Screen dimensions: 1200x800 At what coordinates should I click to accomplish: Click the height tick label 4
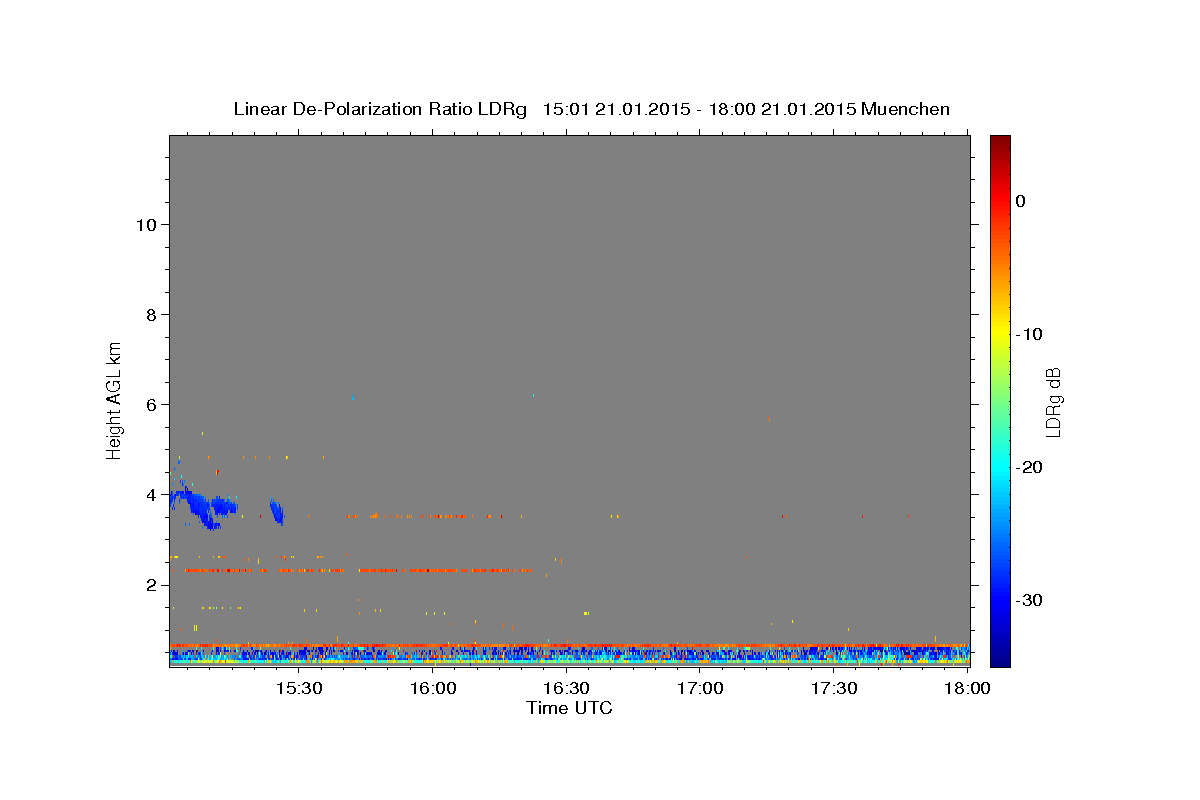(x=151, y=494)
